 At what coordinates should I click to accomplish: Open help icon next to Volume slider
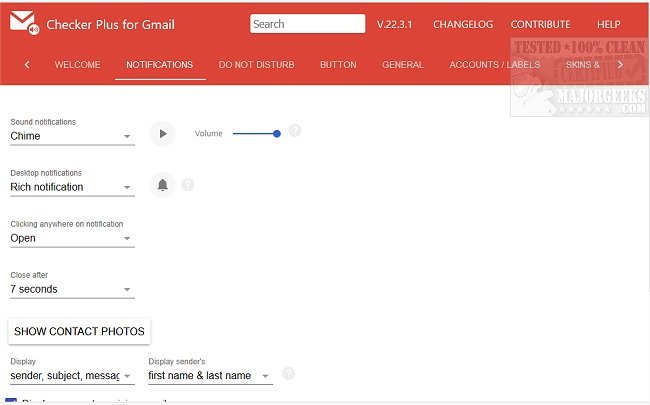pyautogui.click(x=295, y=131)
